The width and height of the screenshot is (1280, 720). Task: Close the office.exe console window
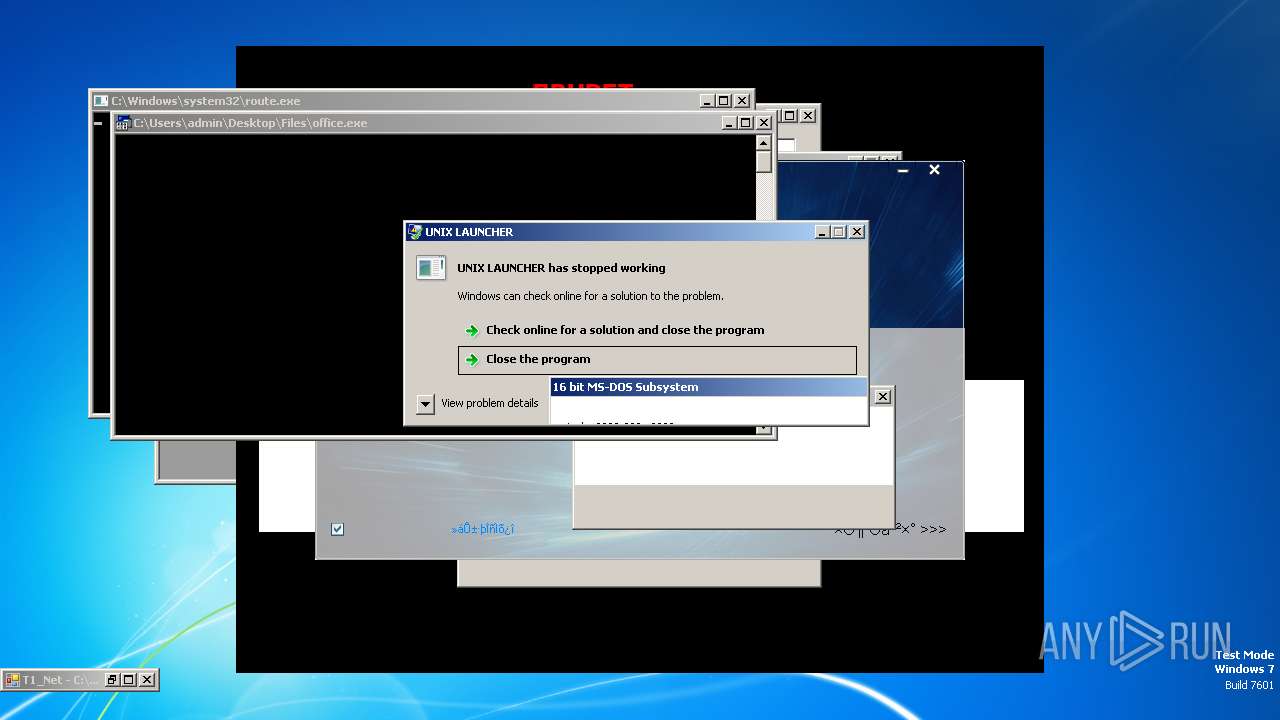[764, 123]
